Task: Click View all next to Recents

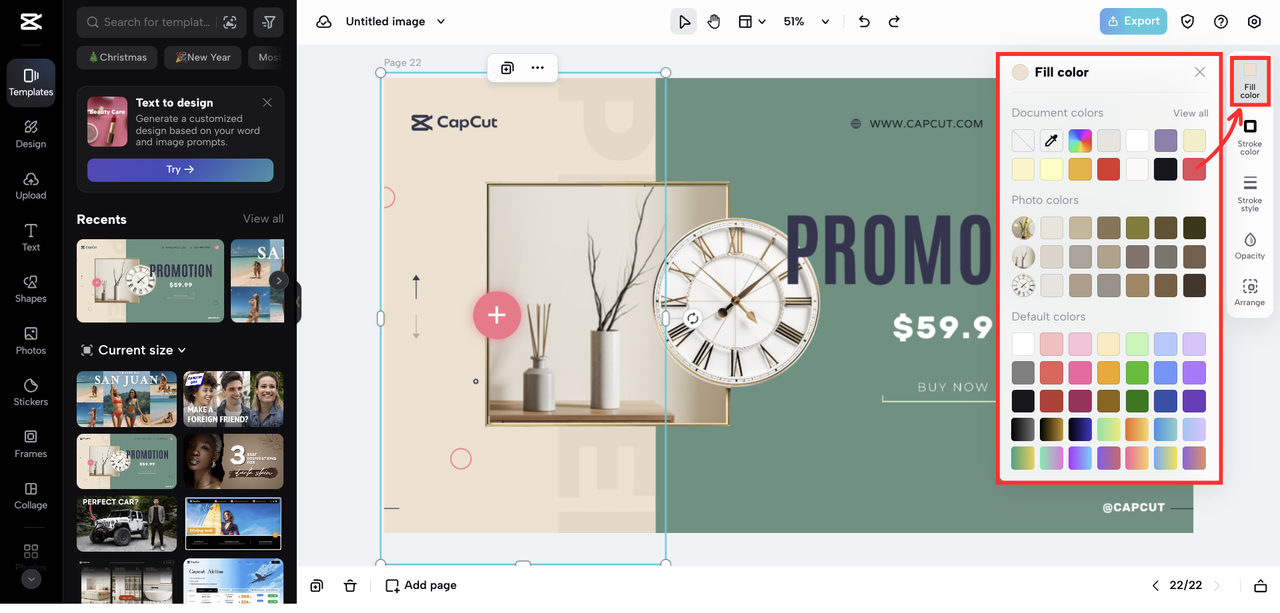Action: (x=263, y=219)
